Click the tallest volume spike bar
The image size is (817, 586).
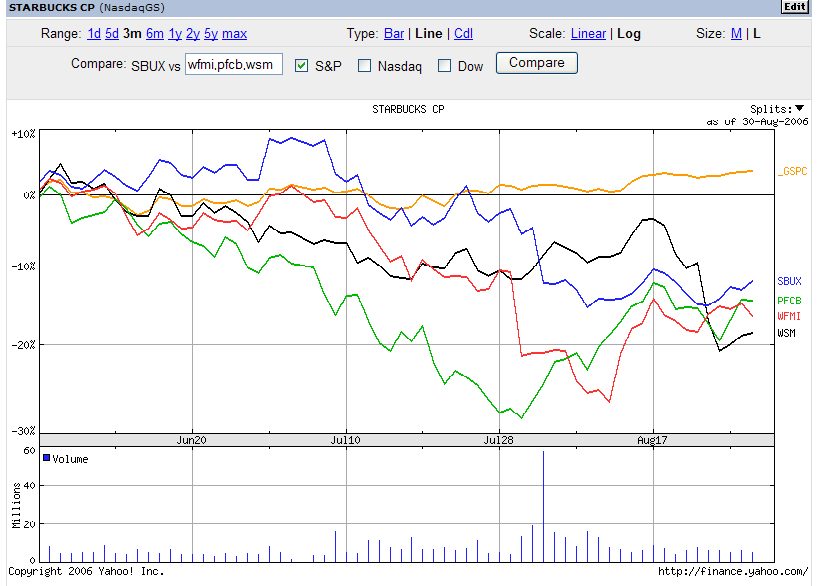coord(543,506)
